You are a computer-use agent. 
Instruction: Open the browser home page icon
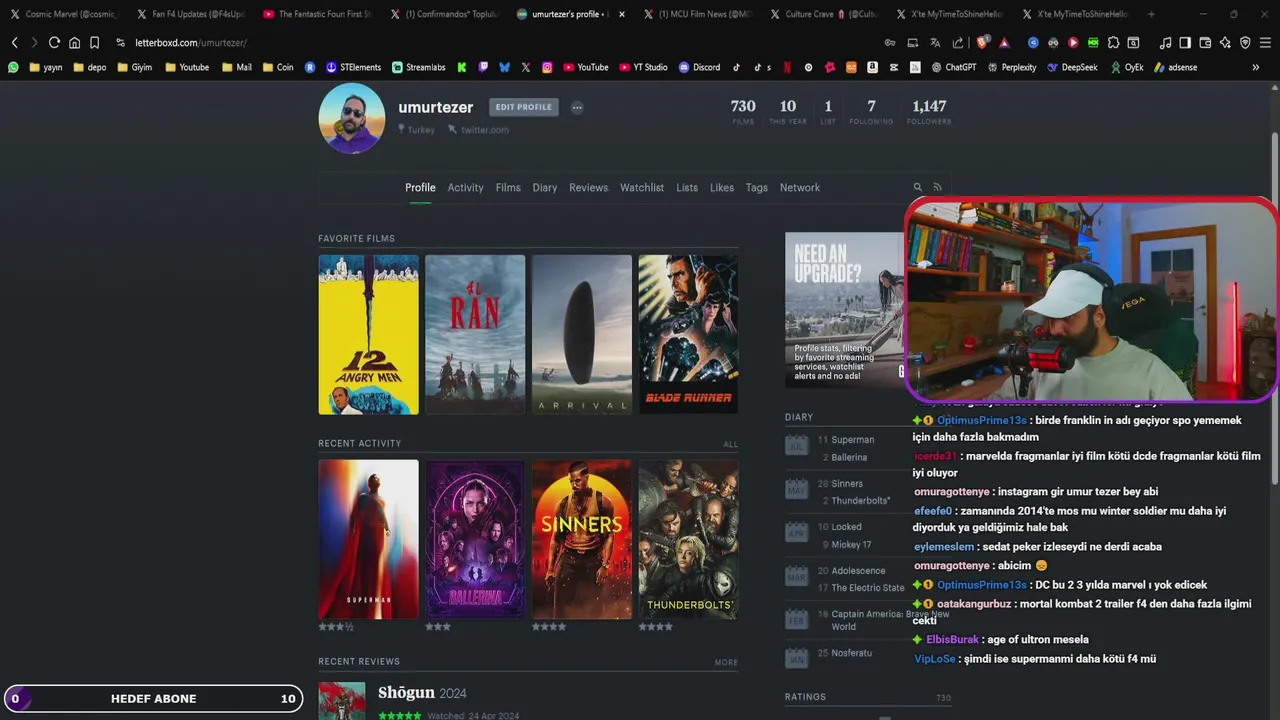pyautogui.click(x=74, y=43)
